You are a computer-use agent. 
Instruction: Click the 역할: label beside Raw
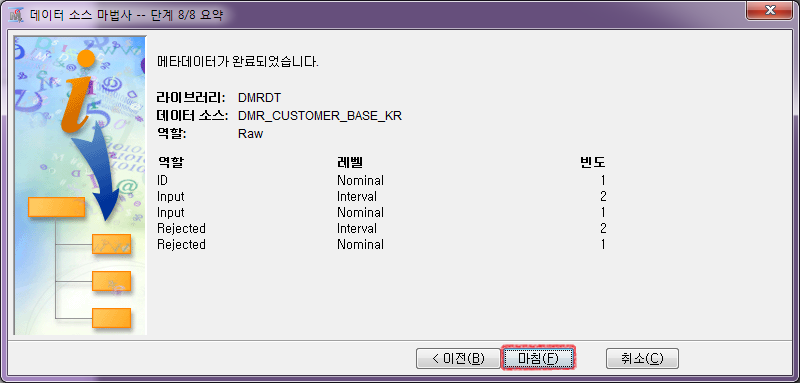[x=172, y=134]
